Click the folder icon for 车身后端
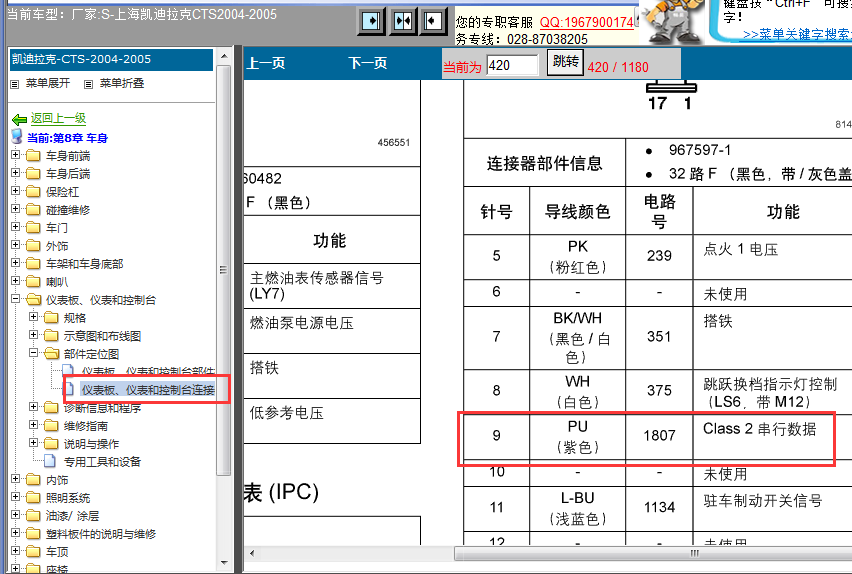 pos(33,174)
